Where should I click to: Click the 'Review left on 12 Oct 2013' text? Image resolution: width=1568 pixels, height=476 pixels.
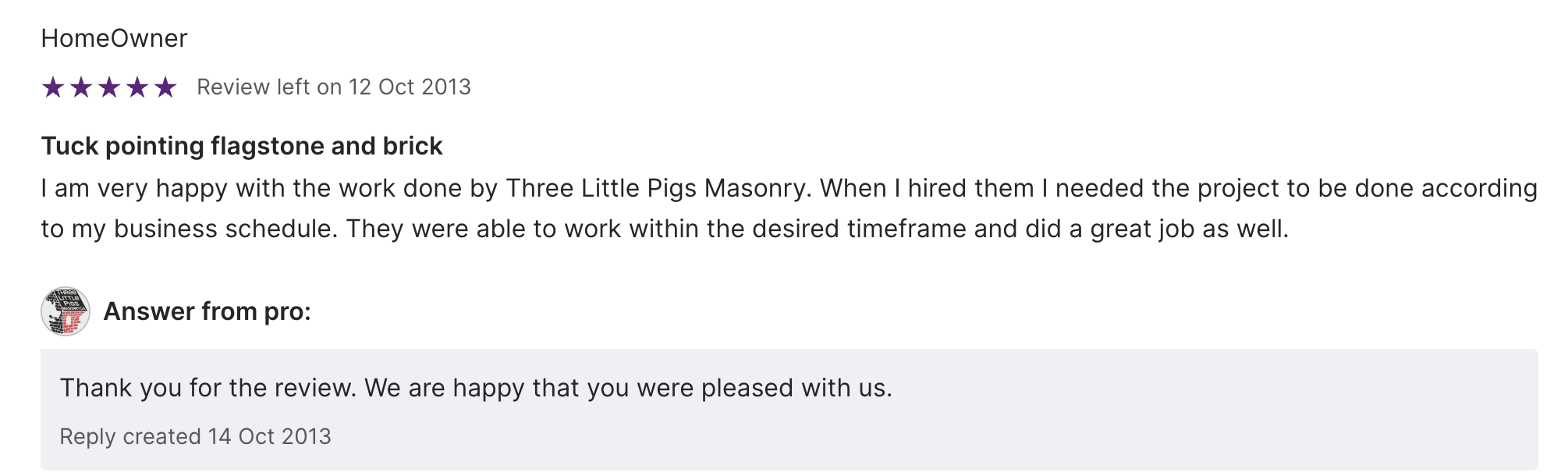pos(333,87)
